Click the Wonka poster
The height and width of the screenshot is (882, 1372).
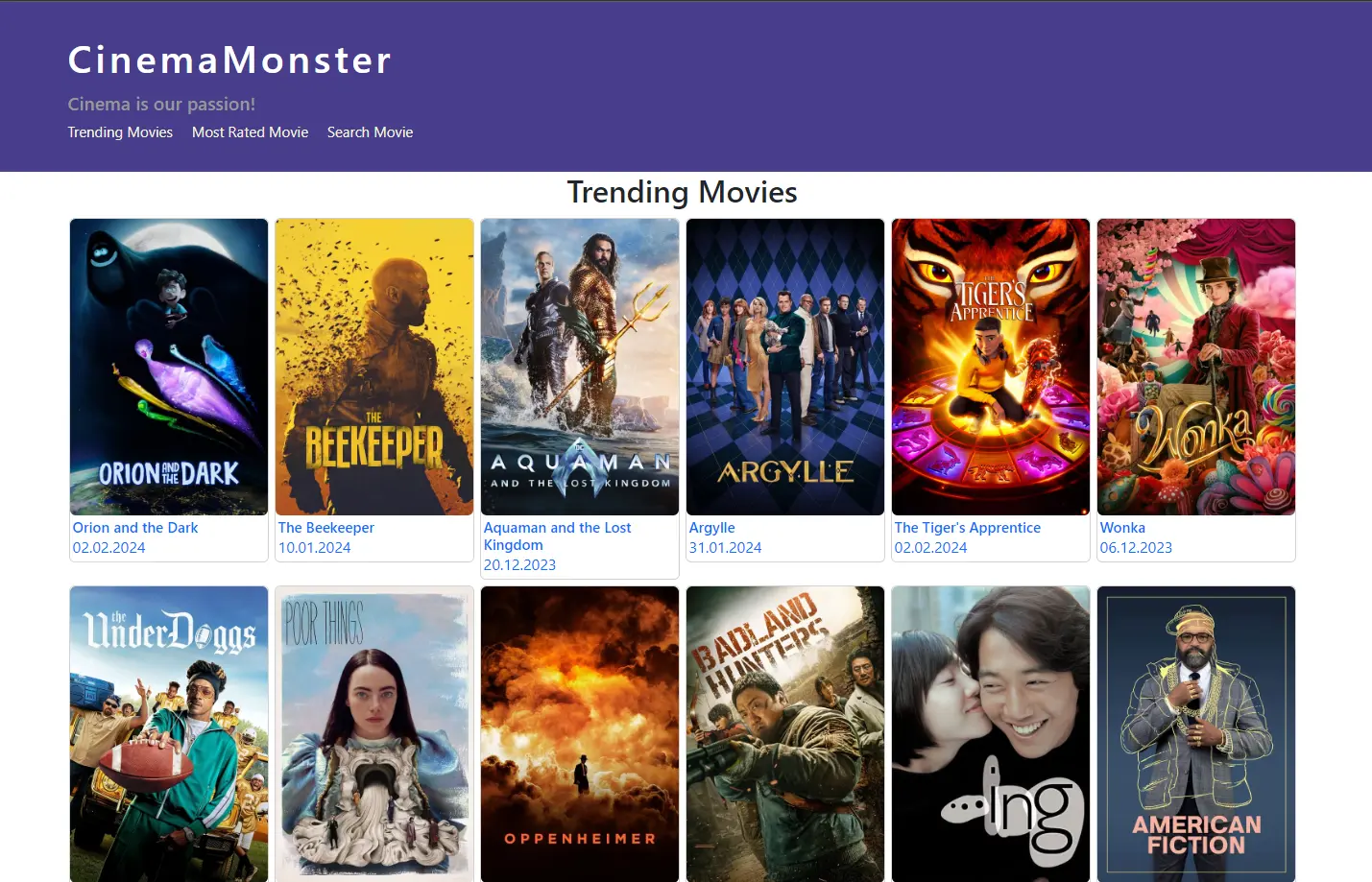[x=1195, y=366]
